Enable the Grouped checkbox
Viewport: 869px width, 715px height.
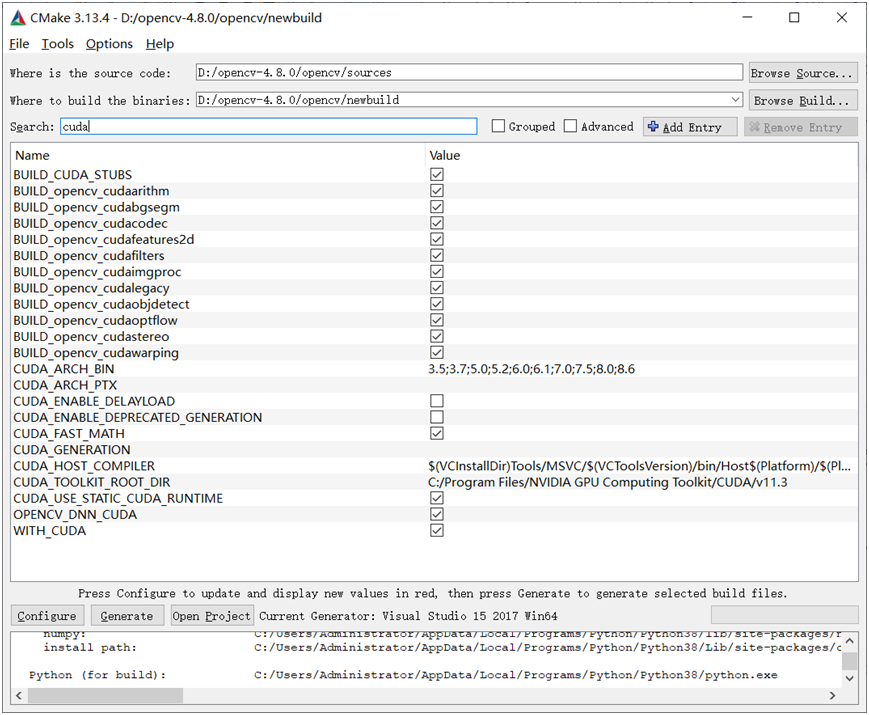coord(498,127)
